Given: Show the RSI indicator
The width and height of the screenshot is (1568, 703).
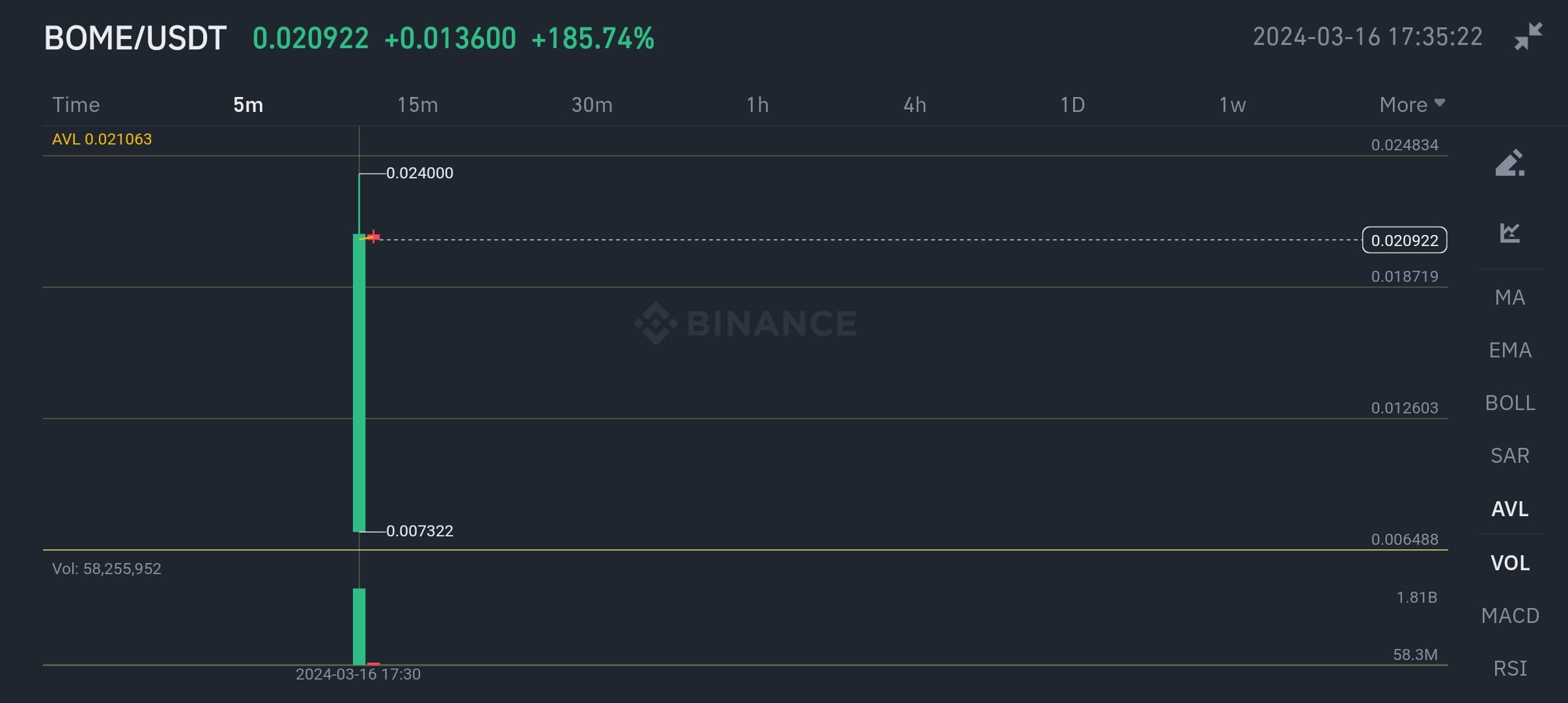Looking at the screenshot, I should tap(1511, 668).
